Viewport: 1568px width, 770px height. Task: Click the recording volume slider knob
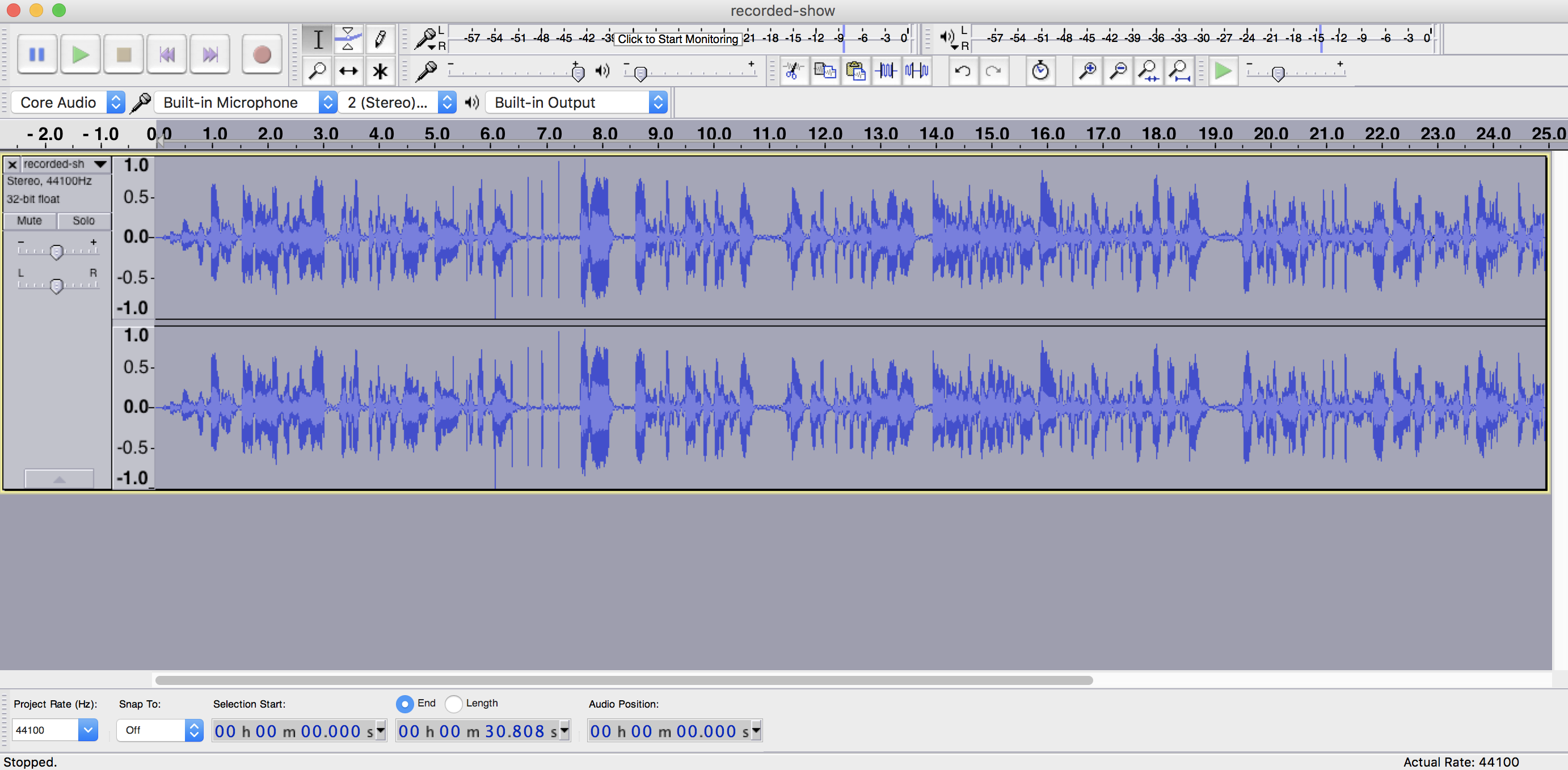(578, 73)
